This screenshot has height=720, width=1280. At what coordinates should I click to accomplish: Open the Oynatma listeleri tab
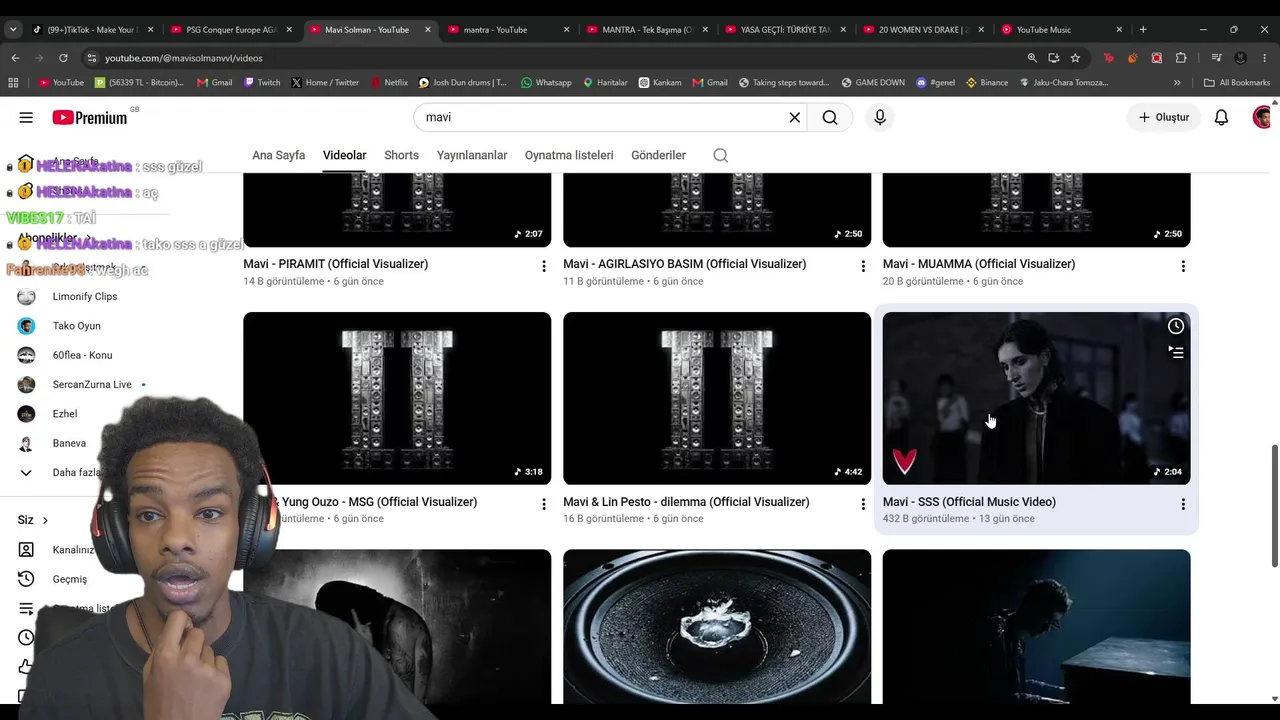[x=569, y=155]
